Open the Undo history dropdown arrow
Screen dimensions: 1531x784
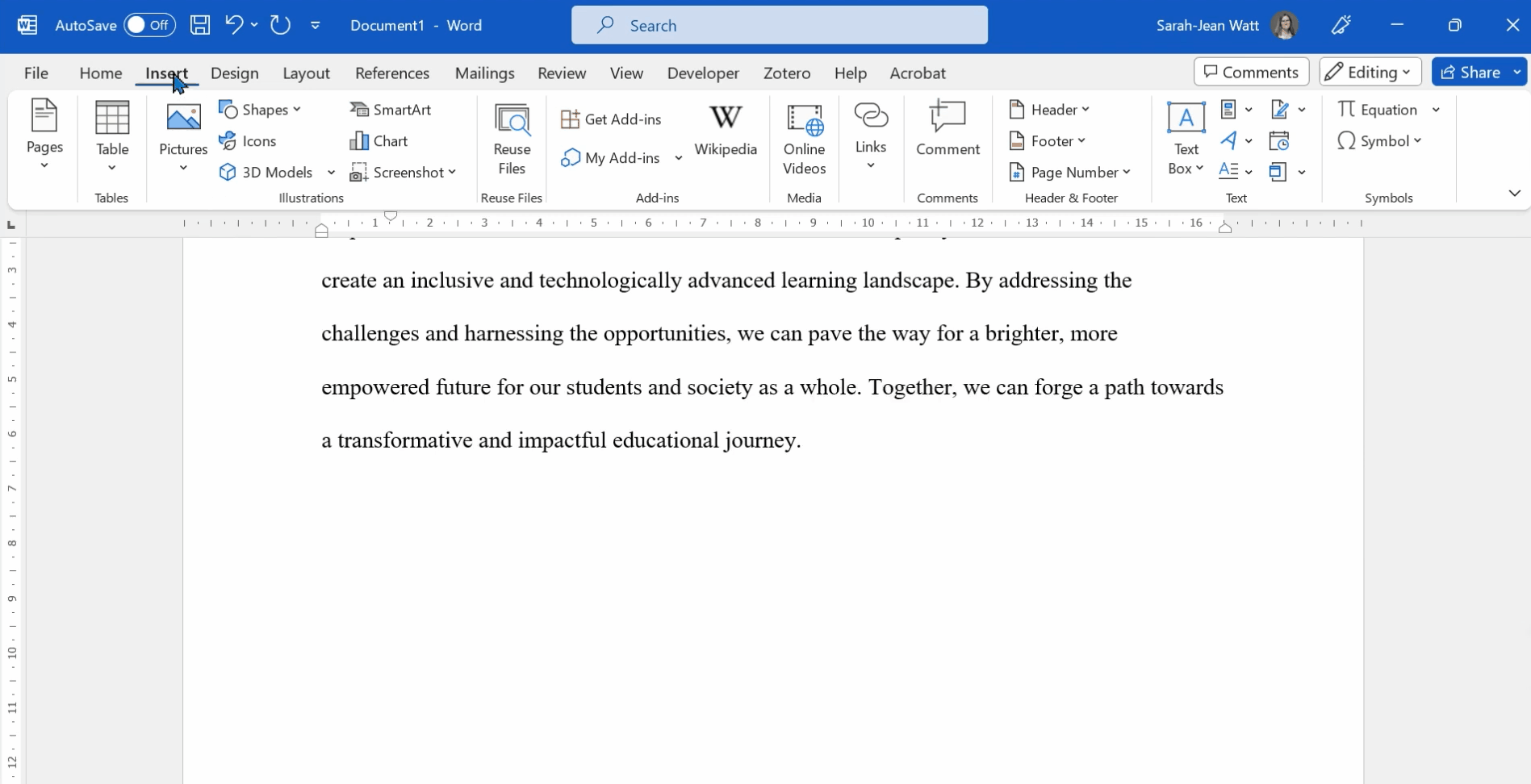tap(254, 25)
